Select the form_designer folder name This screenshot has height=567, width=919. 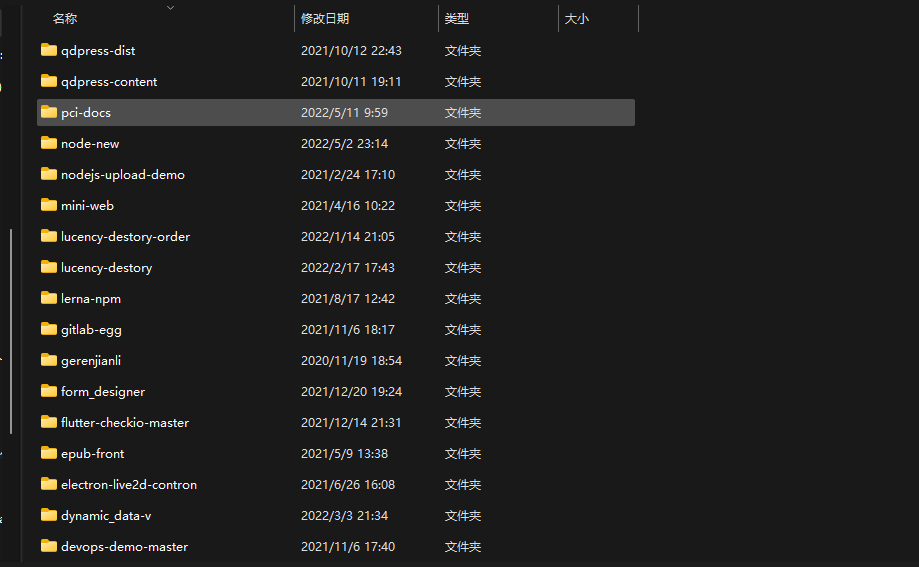click(103, 392)
